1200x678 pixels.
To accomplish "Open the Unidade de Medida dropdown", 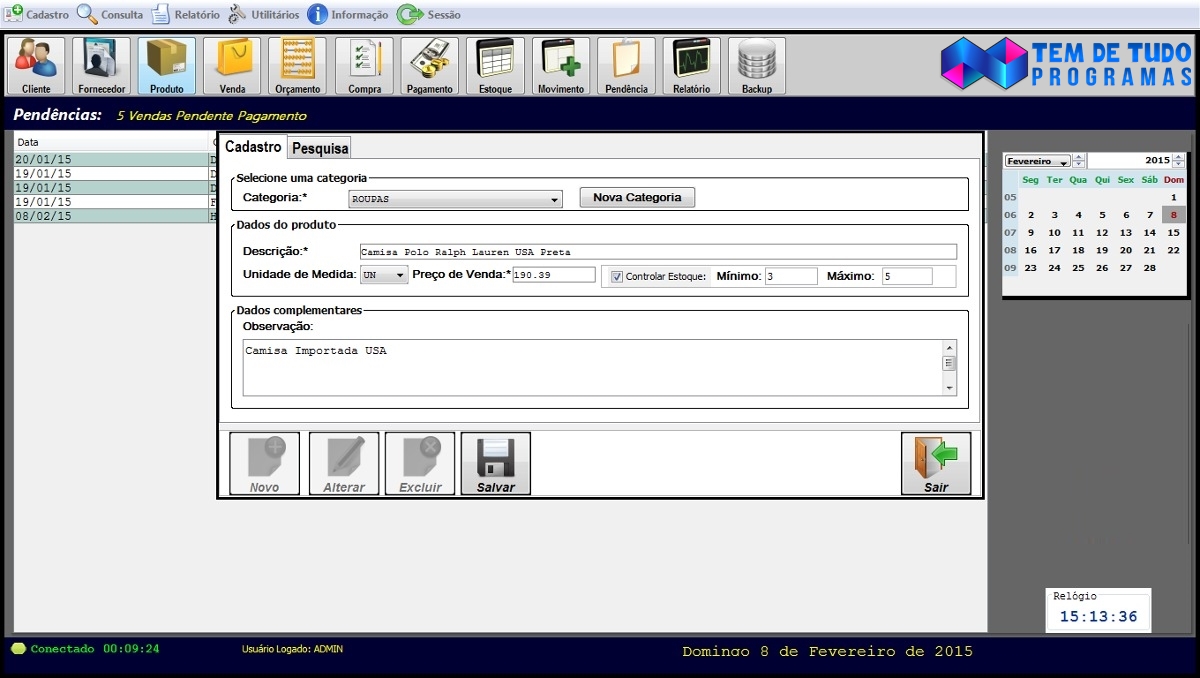I will pyautogui.click(x=400, y=276).
